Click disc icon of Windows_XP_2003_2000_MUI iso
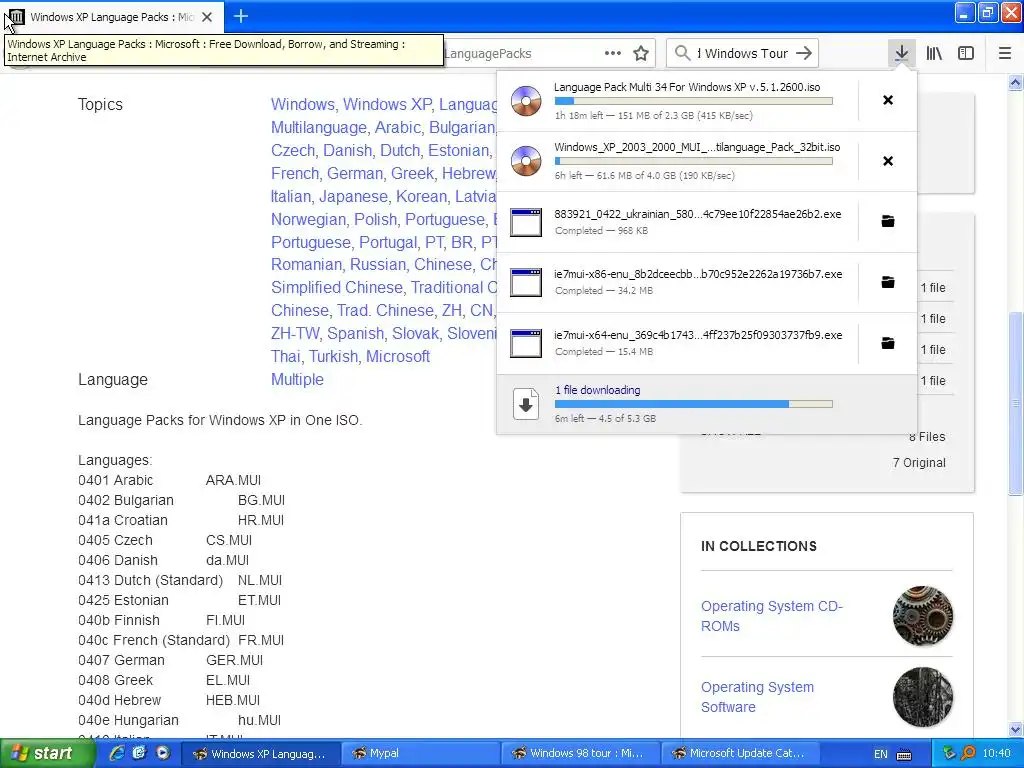1024x768 pixels. pyautogui.click(x=526, y=161)
